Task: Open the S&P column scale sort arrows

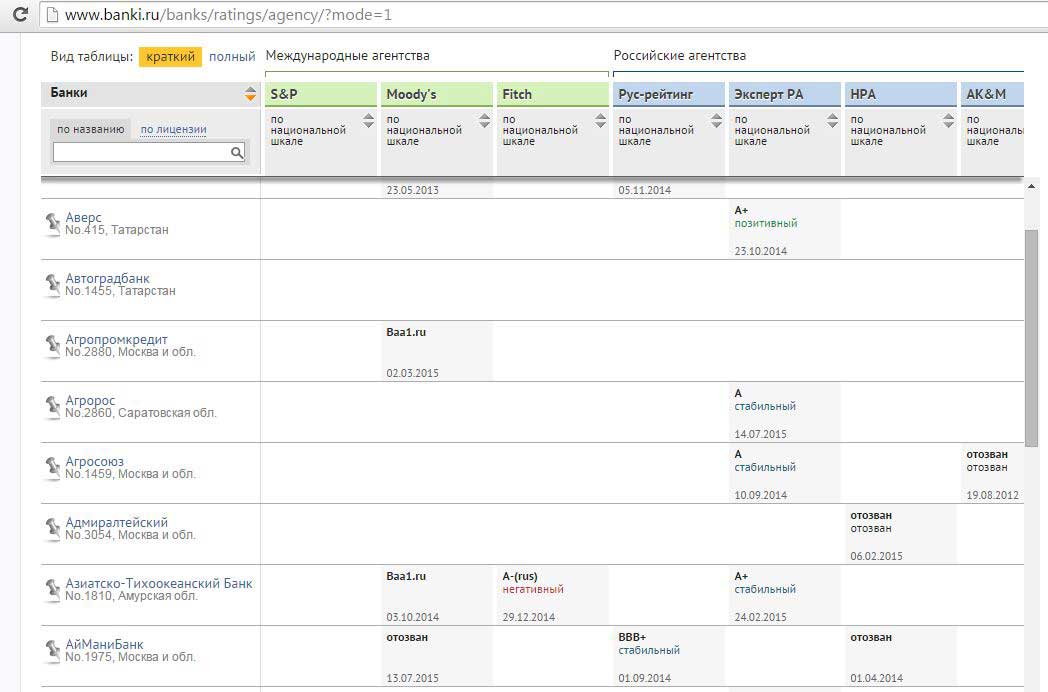Action: (369, 121)
